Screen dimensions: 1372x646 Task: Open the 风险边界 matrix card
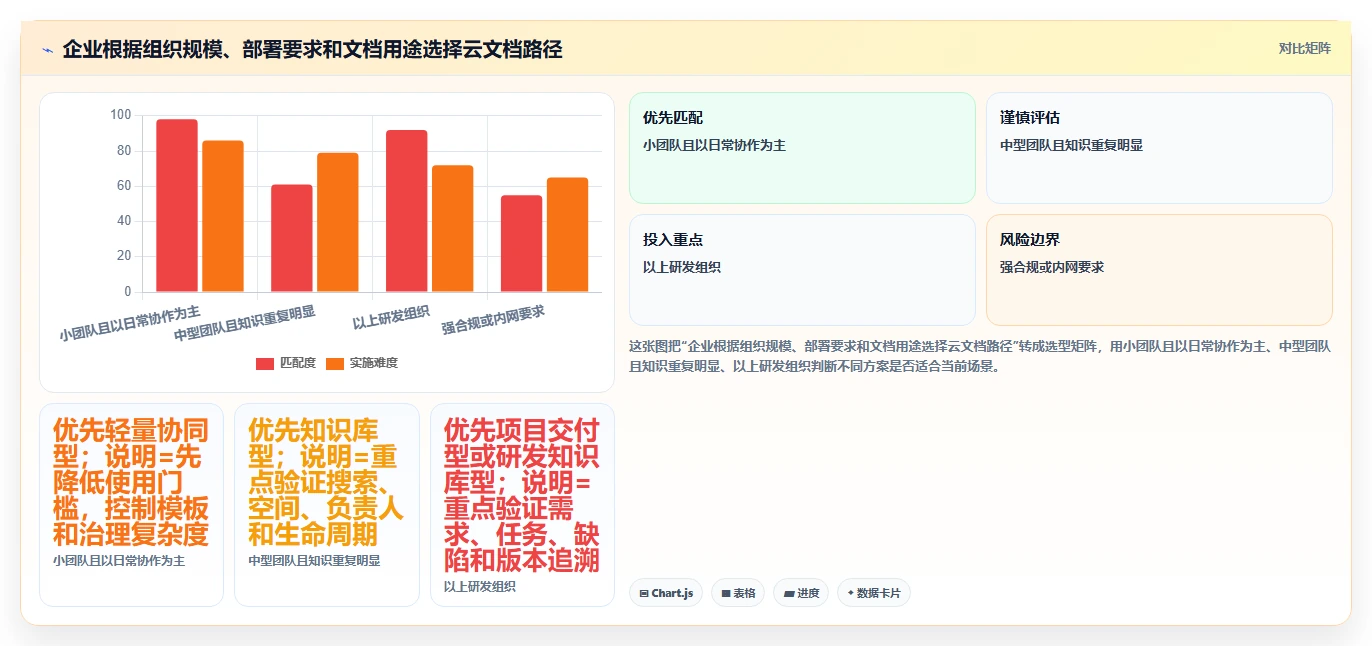pyautogui.click(x=1159, y=270)
